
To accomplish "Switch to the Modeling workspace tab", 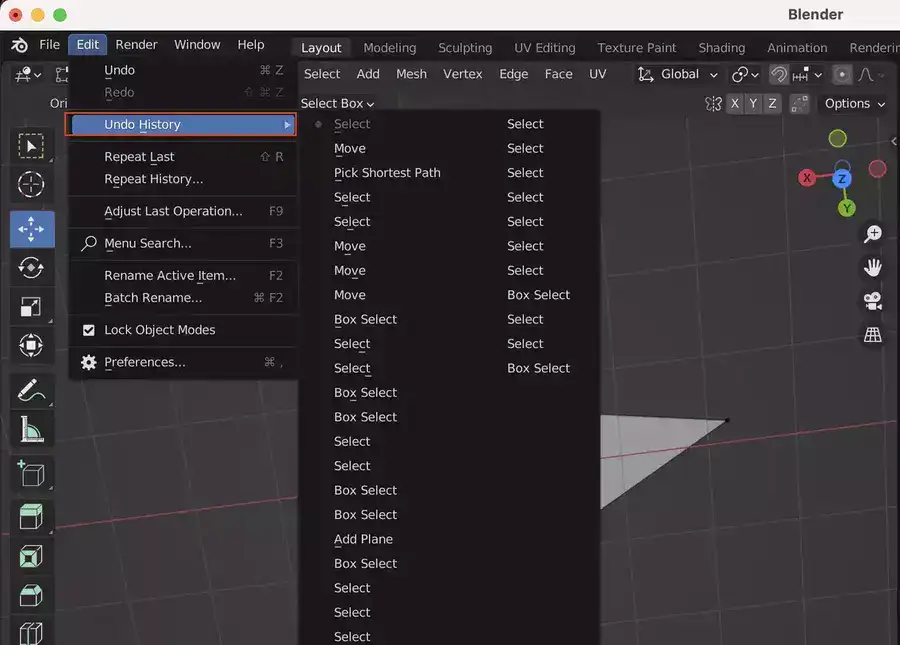I will pos(390,48).
